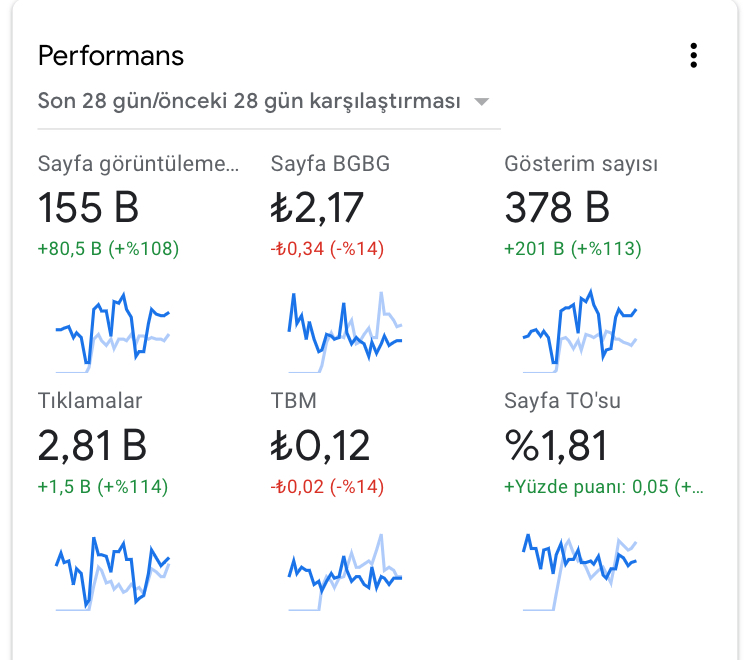This screenshot has width=750, height=660.
Task: Select the TBM metric label
Action: coord(294,401)
